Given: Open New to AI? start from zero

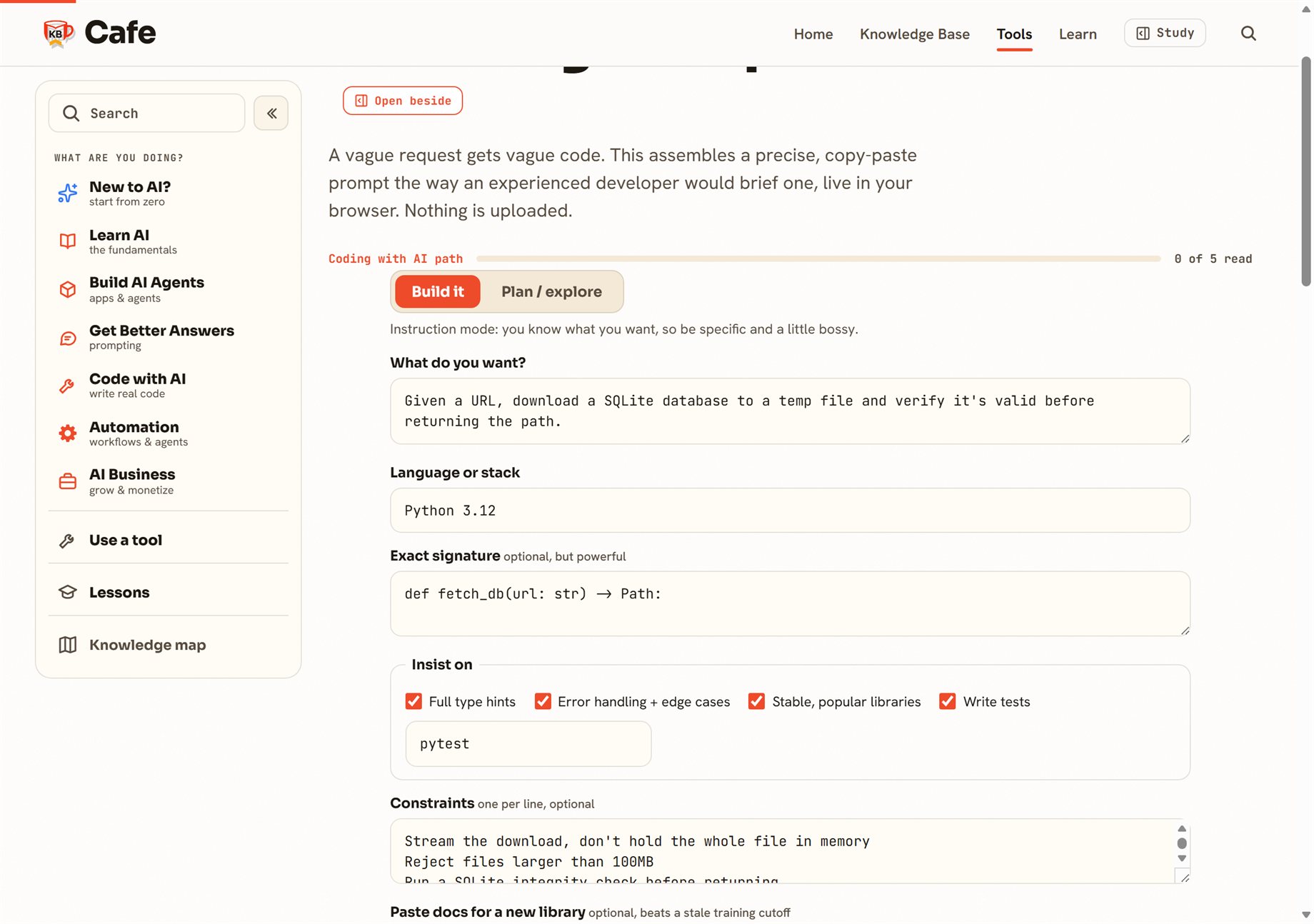Looking at the screenshot, I should click(x=169, y=193).
